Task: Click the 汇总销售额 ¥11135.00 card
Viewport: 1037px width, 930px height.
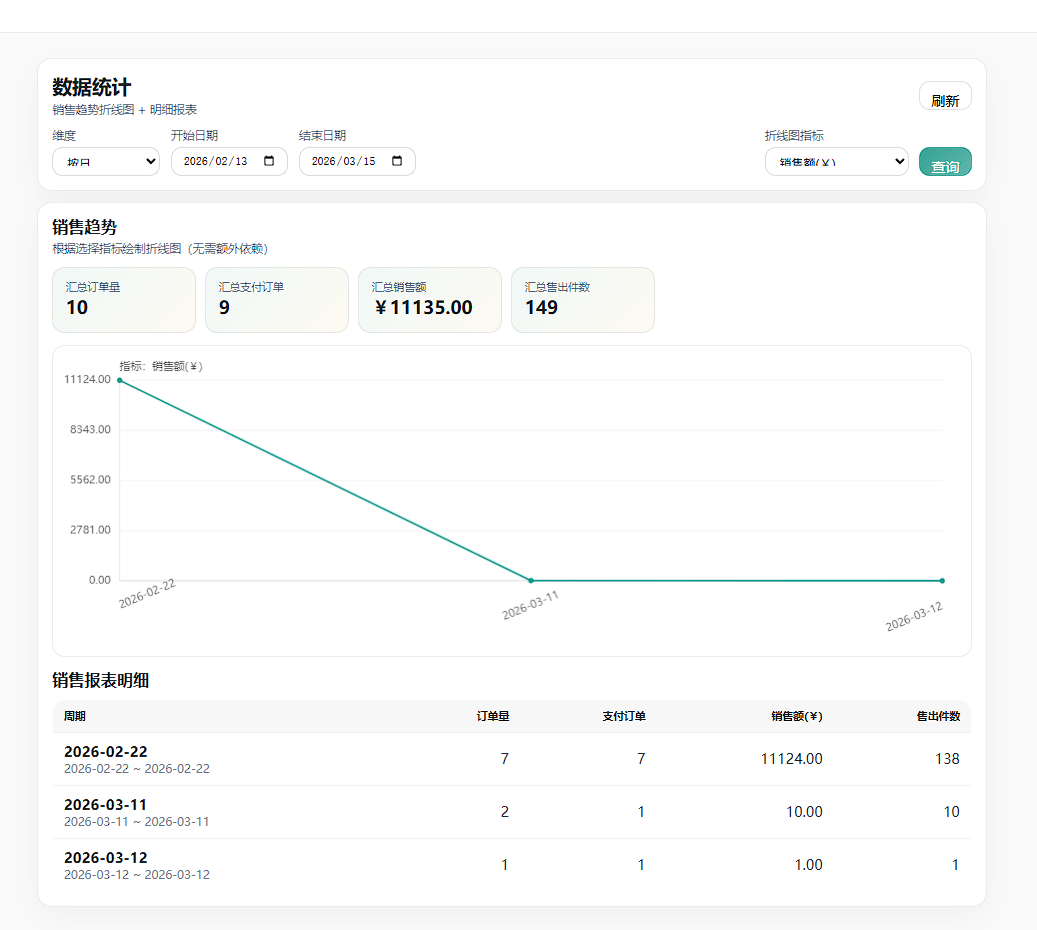Action: (430, 300)
